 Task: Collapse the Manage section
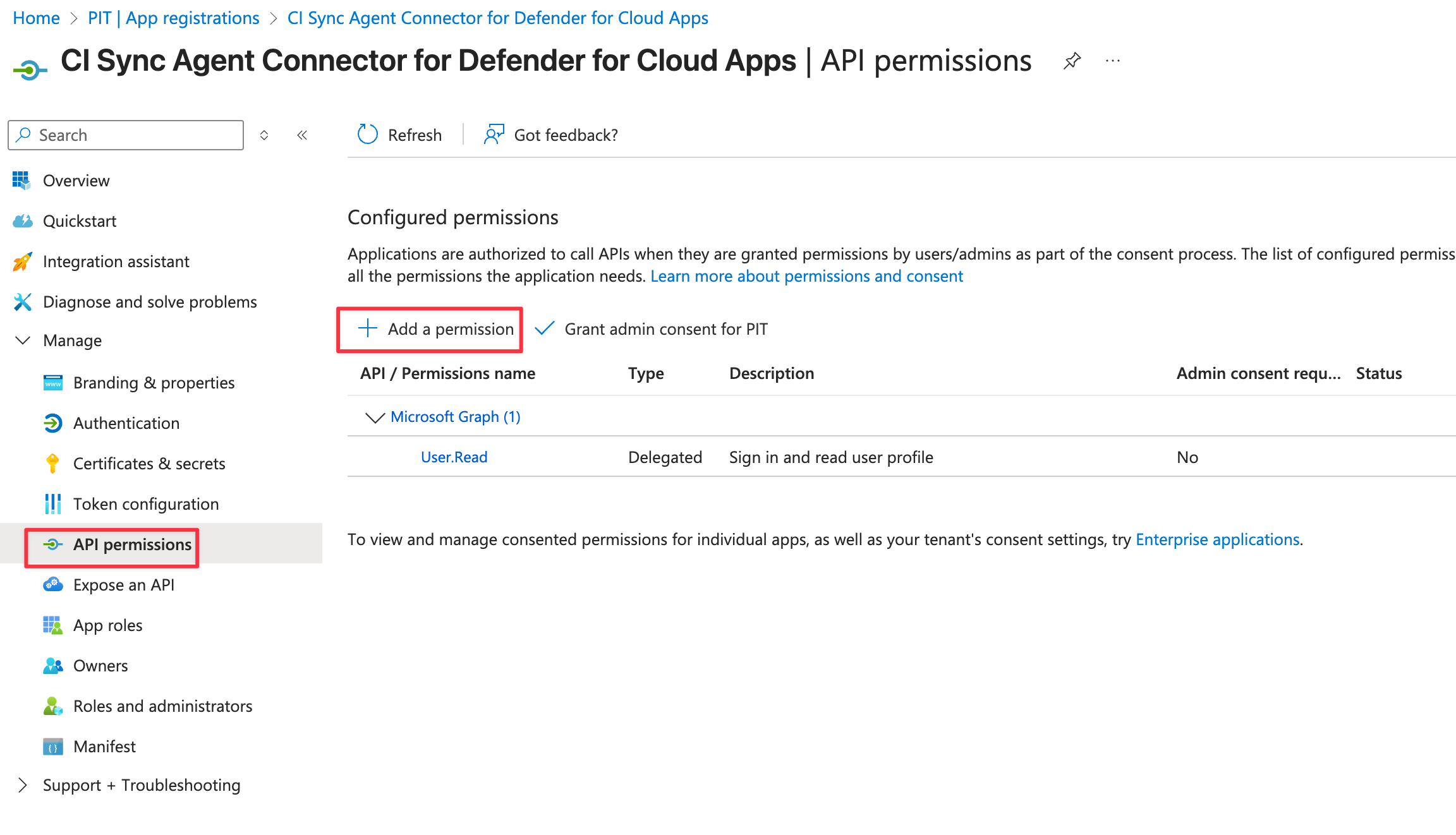point(23,340)
